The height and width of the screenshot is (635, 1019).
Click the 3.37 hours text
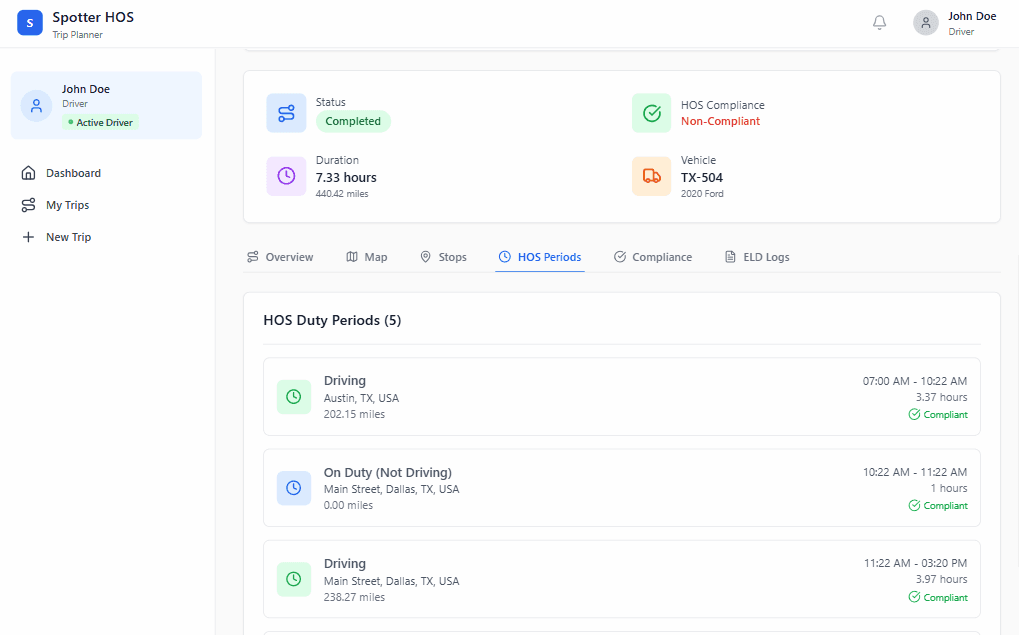(941, 398)
